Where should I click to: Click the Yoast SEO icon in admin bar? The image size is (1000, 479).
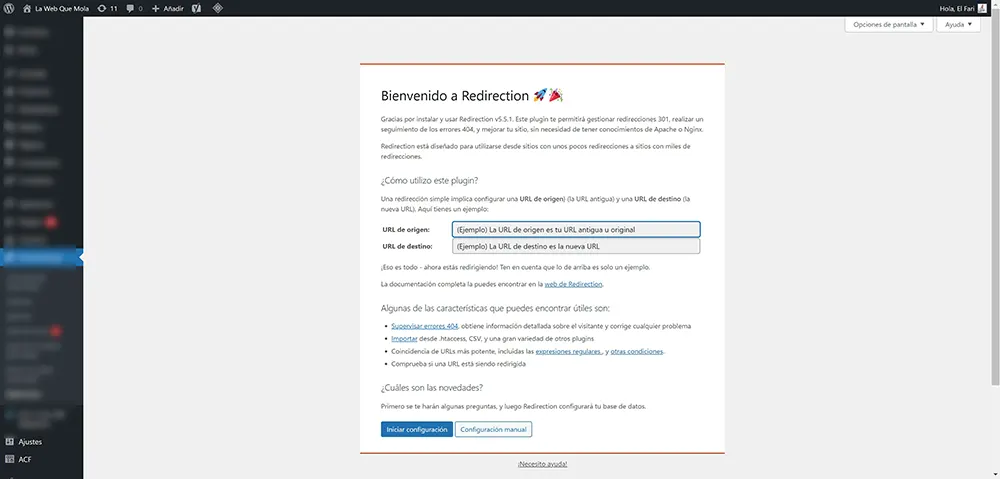[197, 7]
